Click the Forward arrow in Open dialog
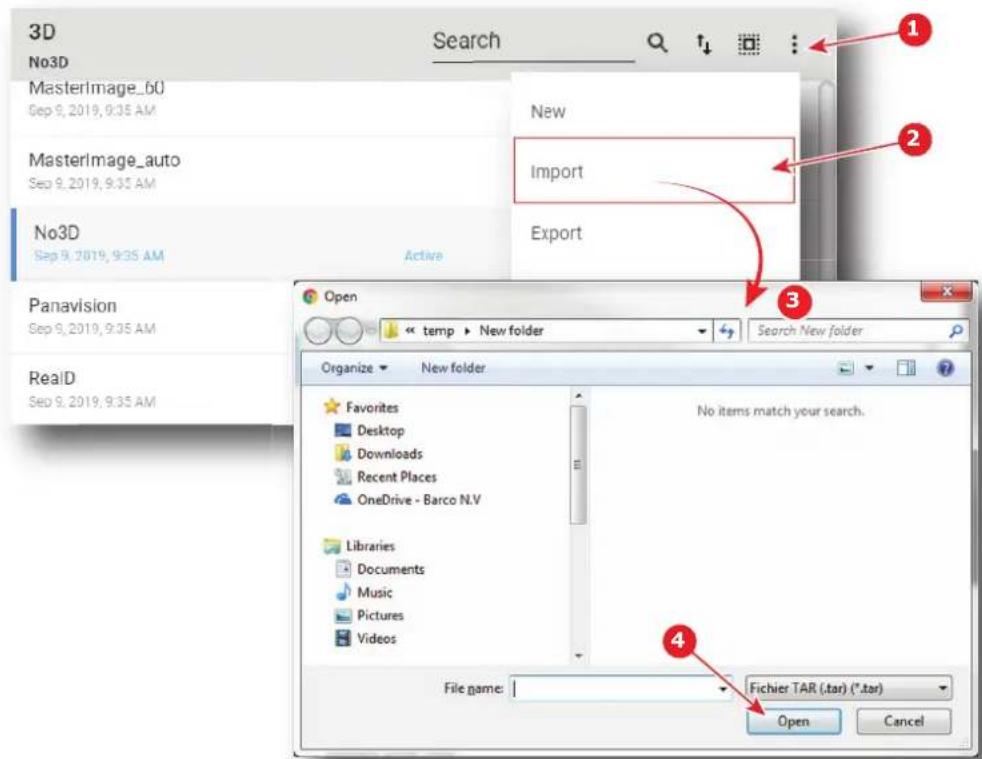 348,331
